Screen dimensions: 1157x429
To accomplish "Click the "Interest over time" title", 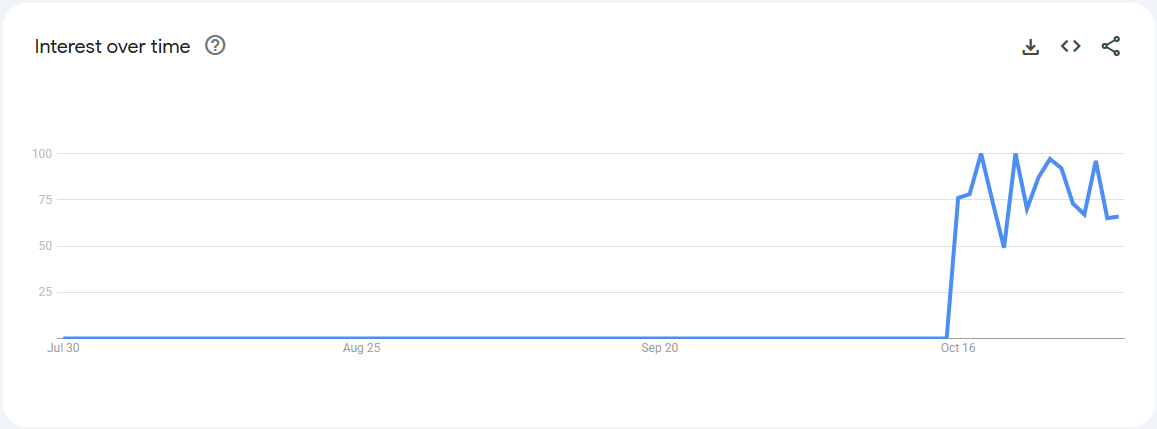I will click(x=112, y=47).
